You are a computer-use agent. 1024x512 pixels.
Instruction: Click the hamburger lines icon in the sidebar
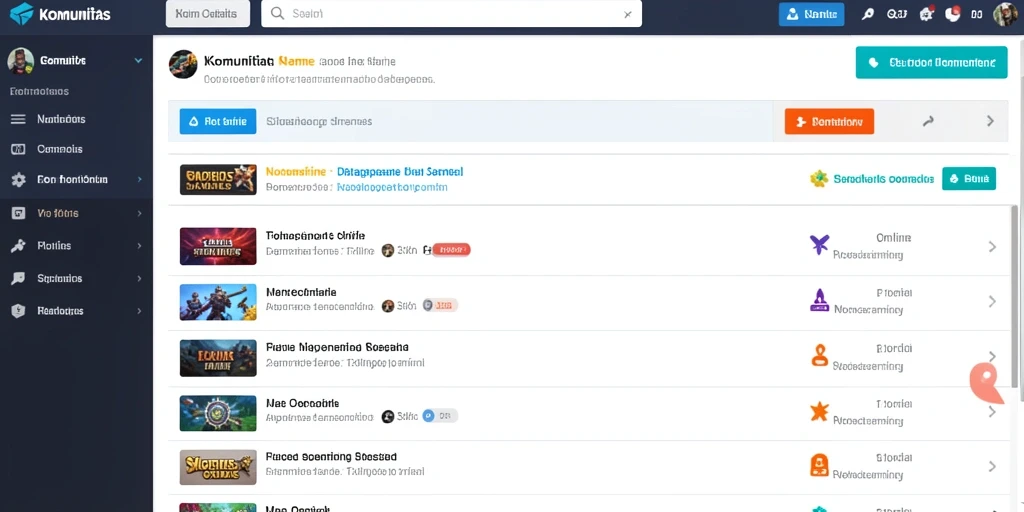18,120
